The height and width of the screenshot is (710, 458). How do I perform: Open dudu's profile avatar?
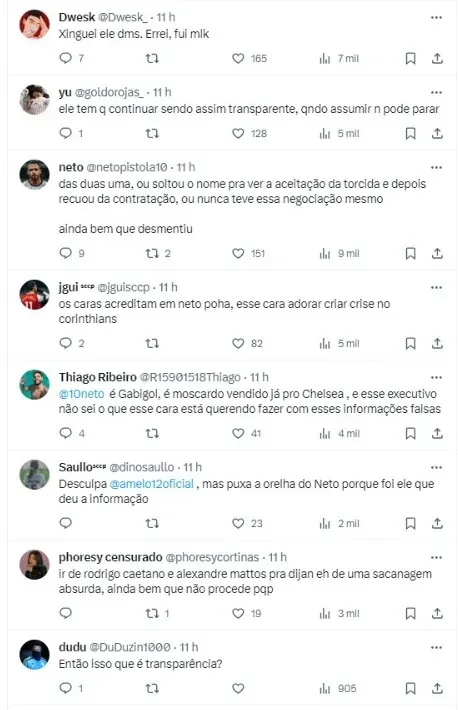click(x=34, y=654)
